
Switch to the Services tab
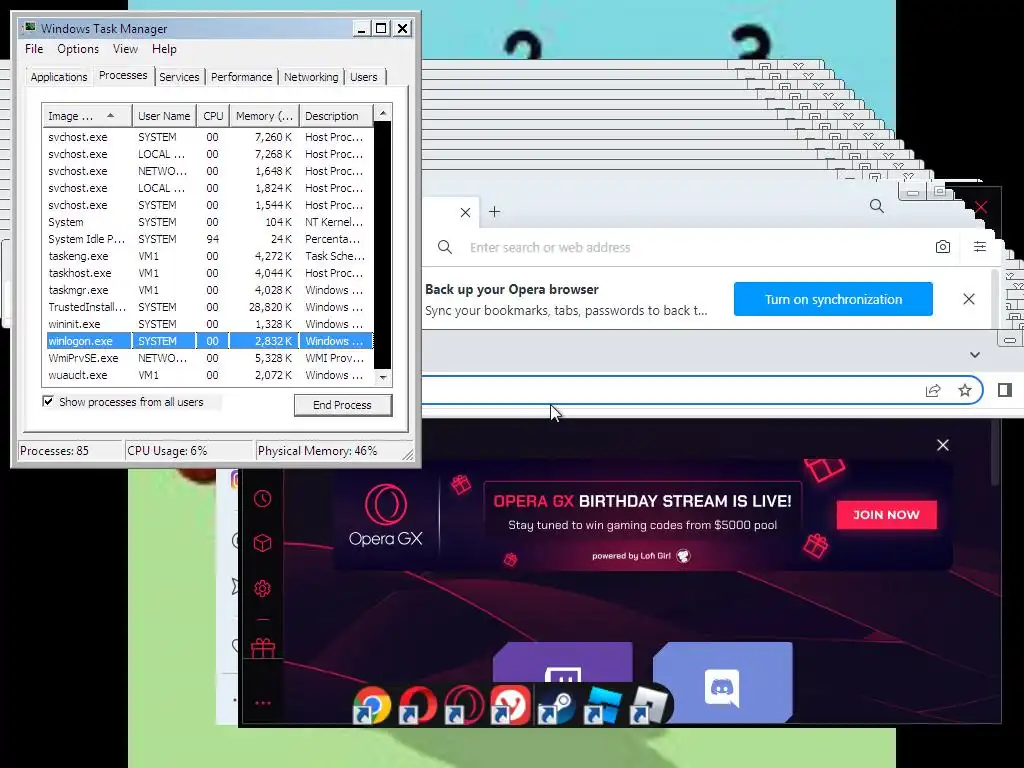pyautogui.click(x=179, y=77)
